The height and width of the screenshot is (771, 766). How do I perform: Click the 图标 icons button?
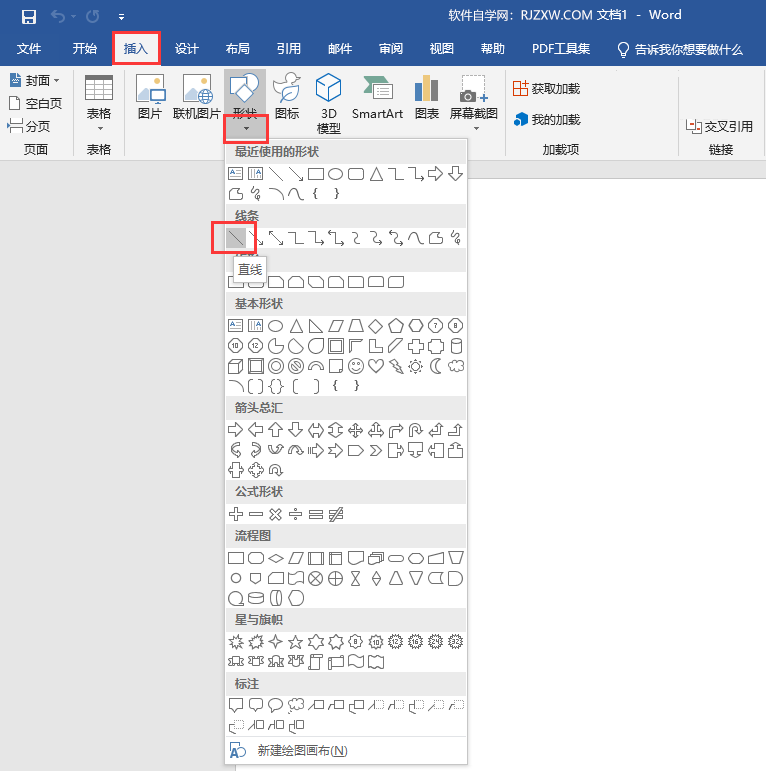click(287, 97)
